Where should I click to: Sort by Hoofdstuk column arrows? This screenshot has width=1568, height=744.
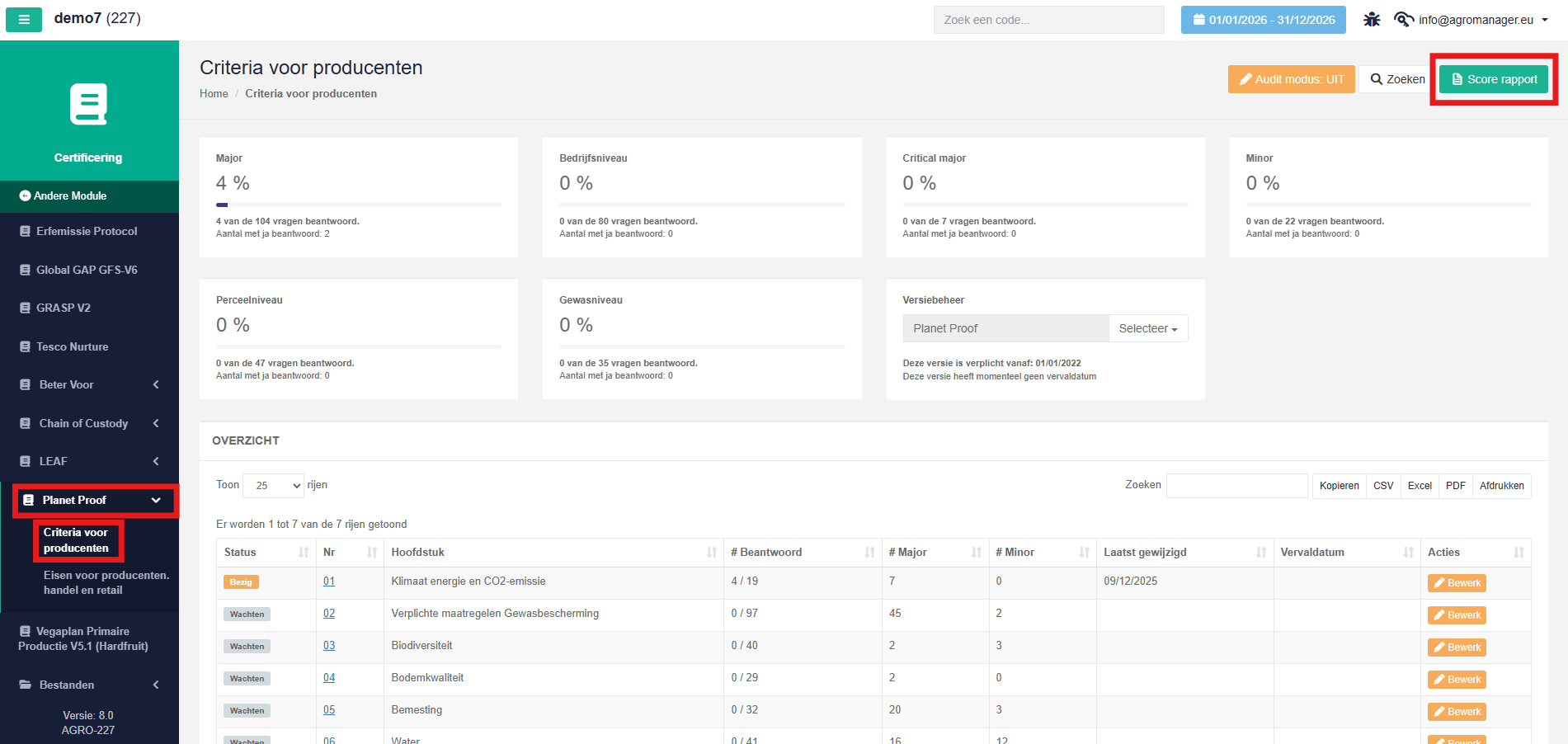click(712, 553)
